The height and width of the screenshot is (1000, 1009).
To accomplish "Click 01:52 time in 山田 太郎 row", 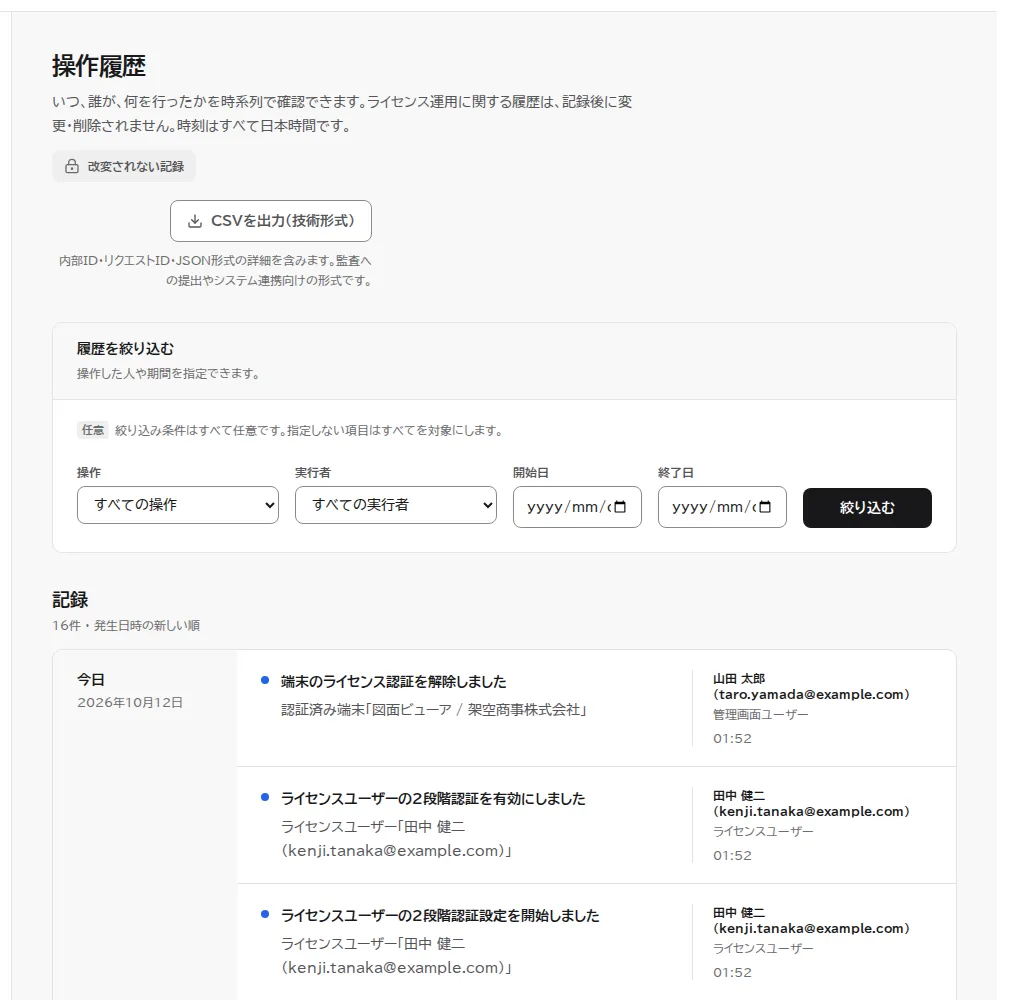I will pos(732,739).
